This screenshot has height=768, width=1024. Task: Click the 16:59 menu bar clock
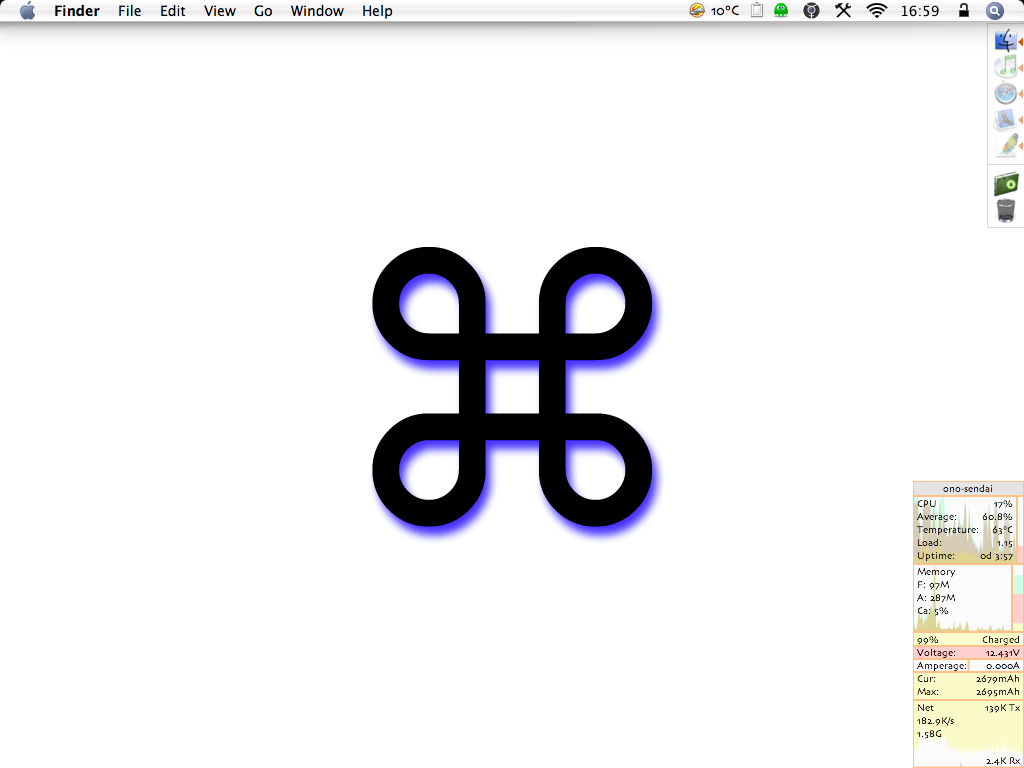pyautogui.click(x=920, y=11)
